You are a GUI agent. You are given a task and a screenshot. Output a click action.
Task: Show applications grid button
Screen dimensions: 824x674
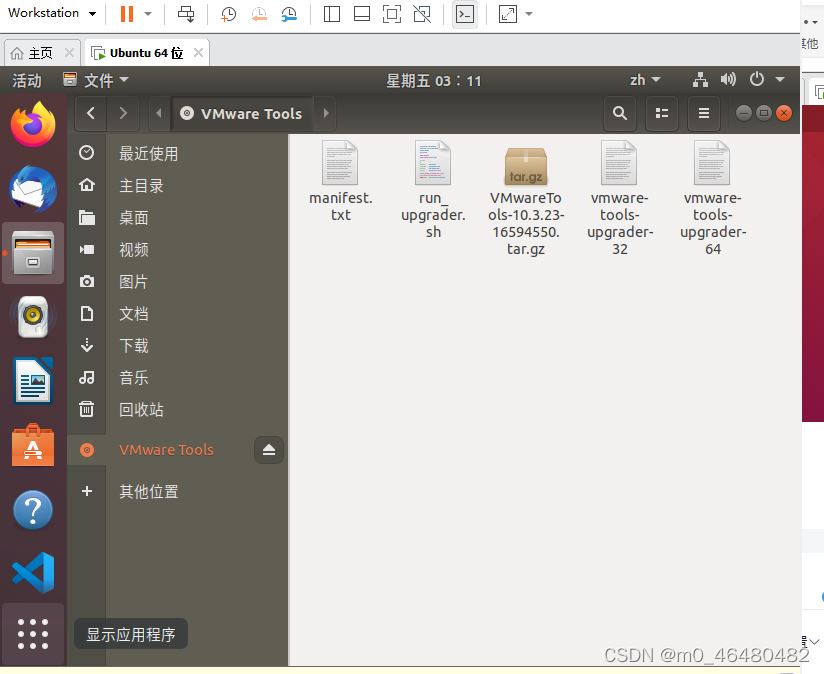click(33, 634)
